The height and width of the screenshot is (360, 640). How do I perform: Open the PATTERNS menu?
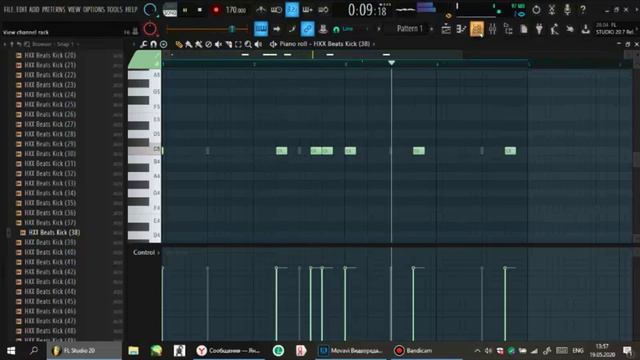(53, 9)
